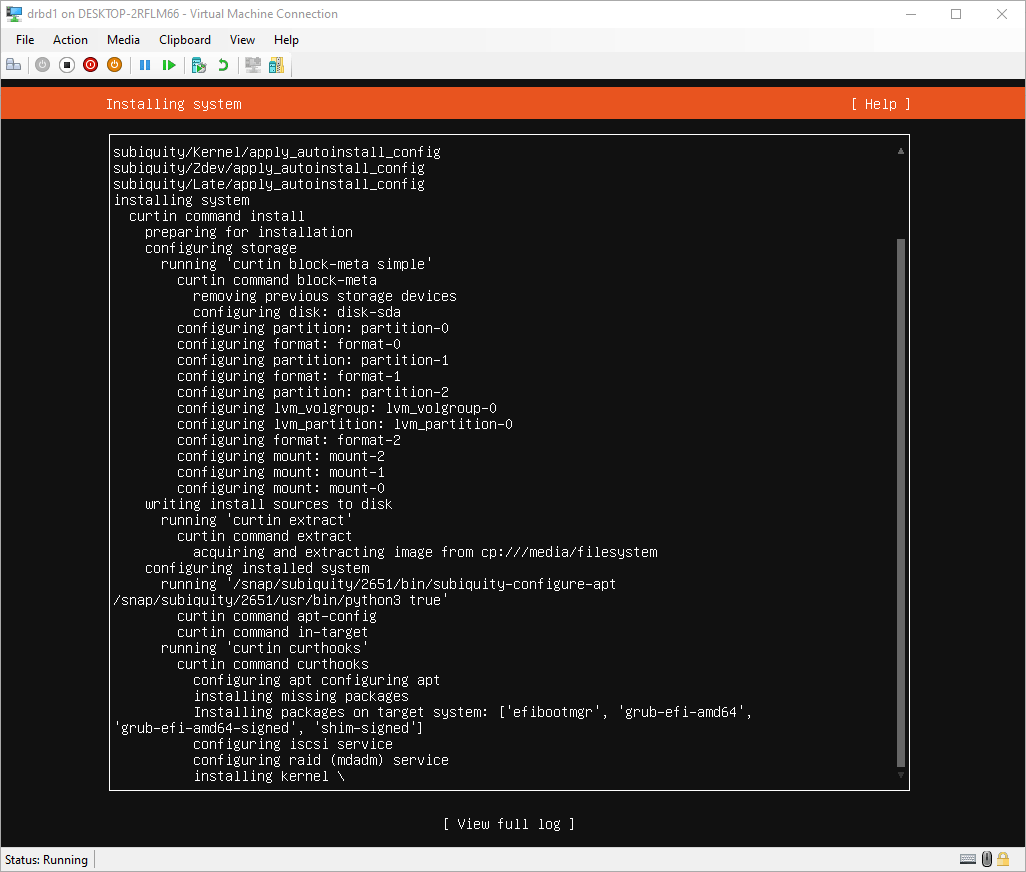Click 'configuring lvm_partition: lvm_partition-0' line

345,424
